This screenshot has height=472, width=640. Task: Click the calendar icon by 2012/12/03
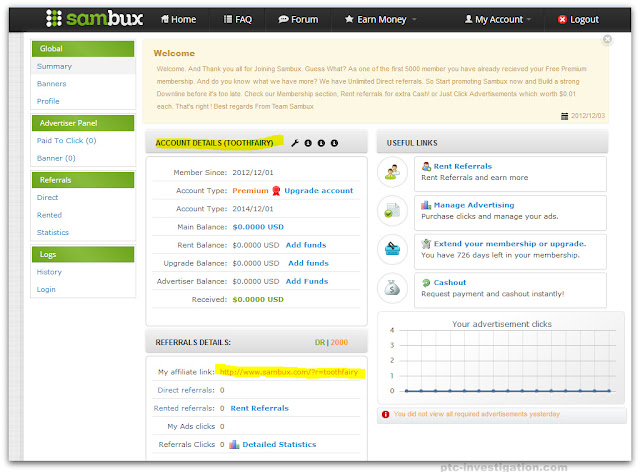[564, 116]
